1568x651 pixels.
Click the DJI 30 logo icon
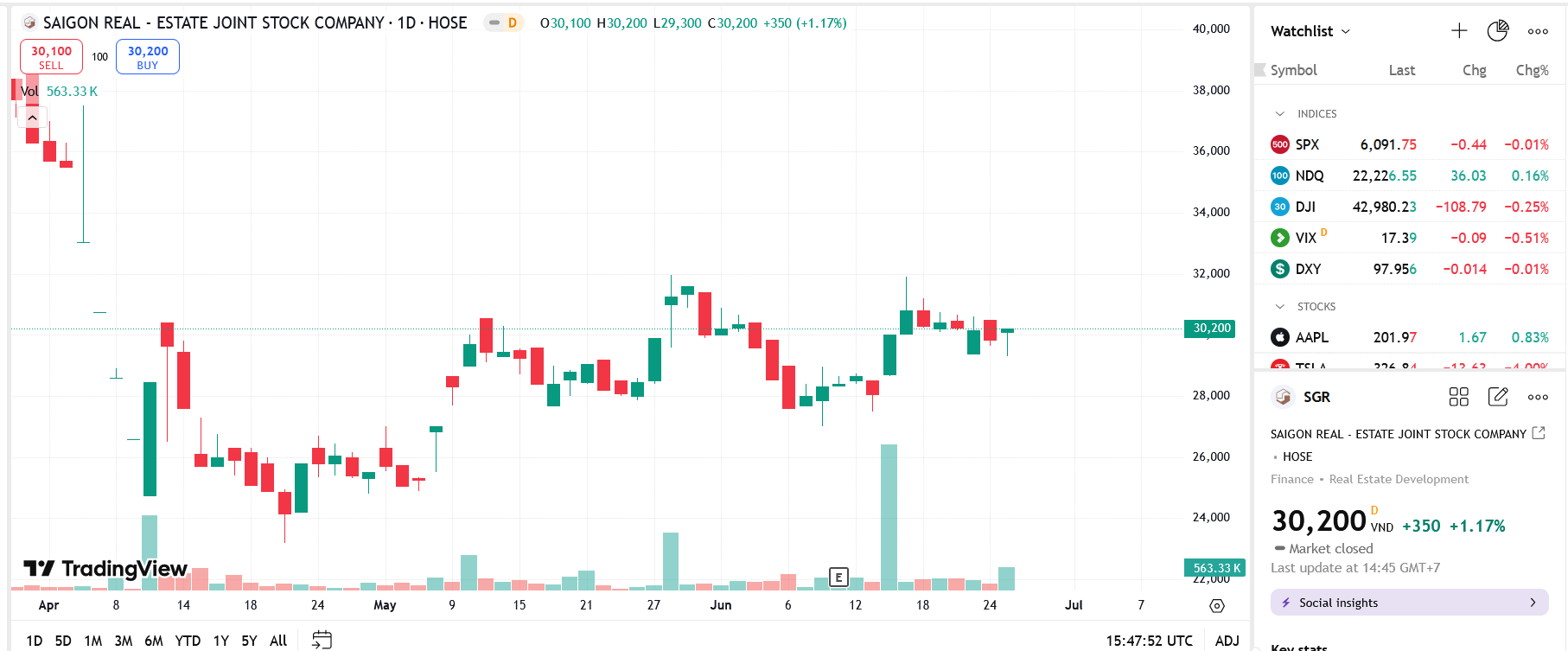pyautogui.click(x=1280, y=207)
